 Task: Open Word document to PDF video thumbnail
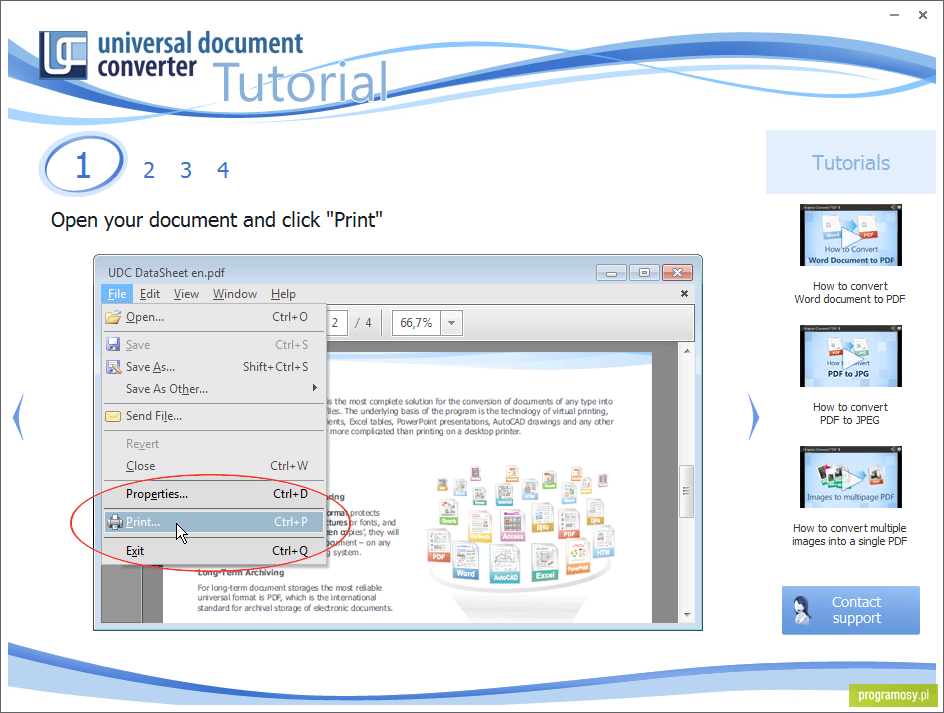click(851, 235)
